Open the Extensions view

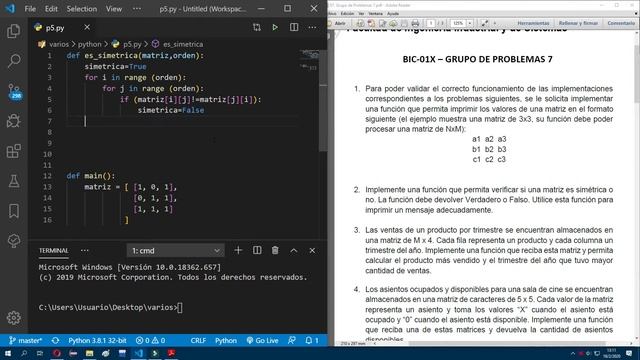point(13,151)
